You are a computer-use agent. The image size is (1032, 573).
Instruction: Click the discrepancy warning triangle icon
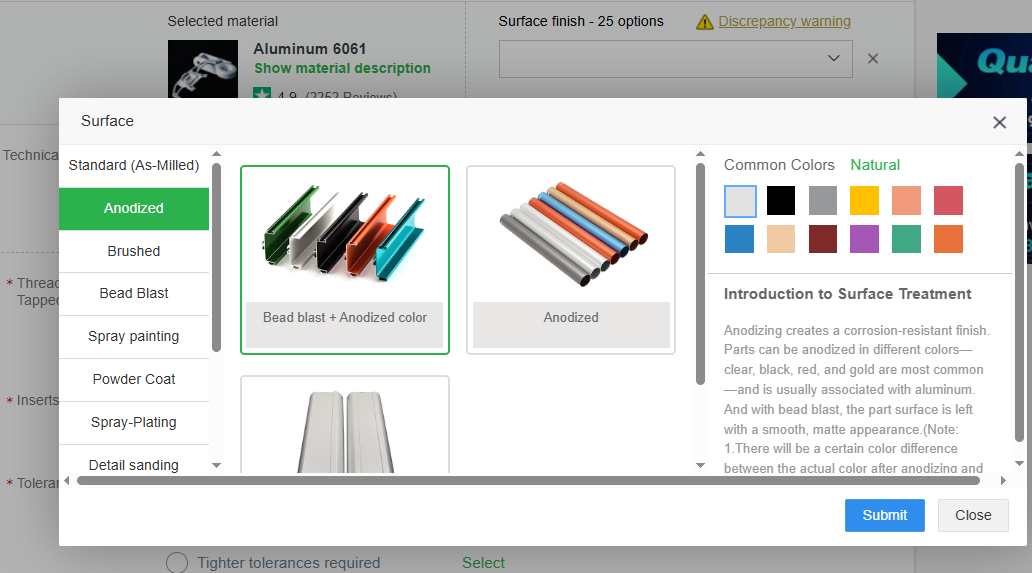pos(705,21)
